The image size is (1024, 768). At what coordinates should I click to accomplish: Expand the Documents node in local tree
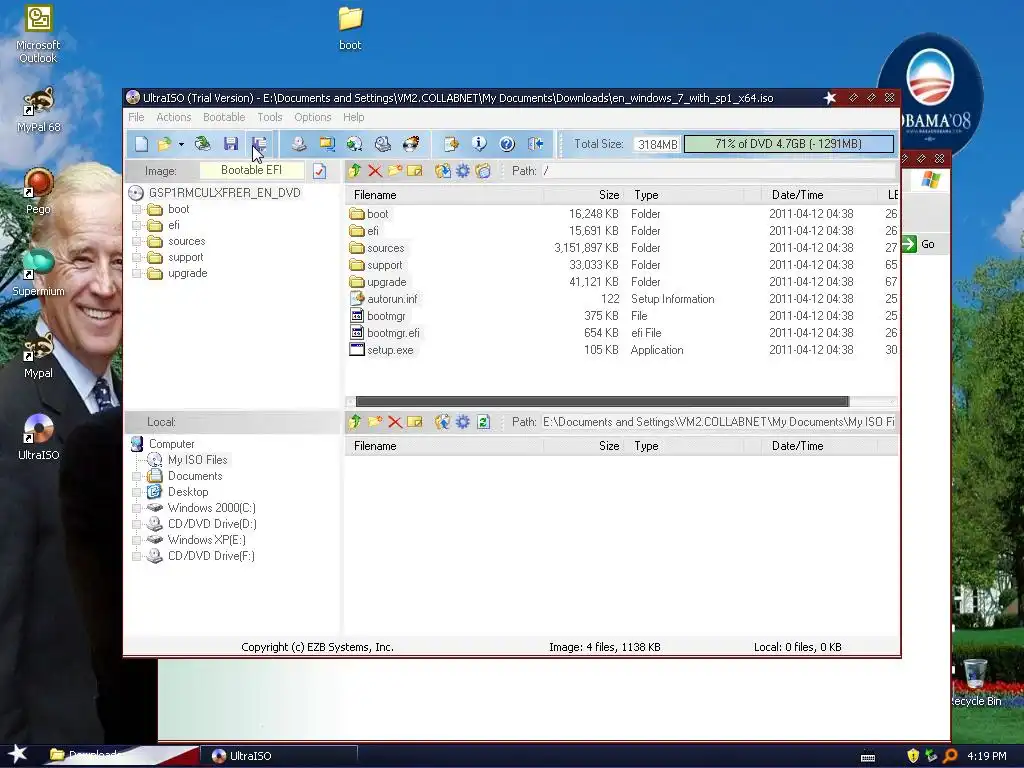(x=136, y=476)
